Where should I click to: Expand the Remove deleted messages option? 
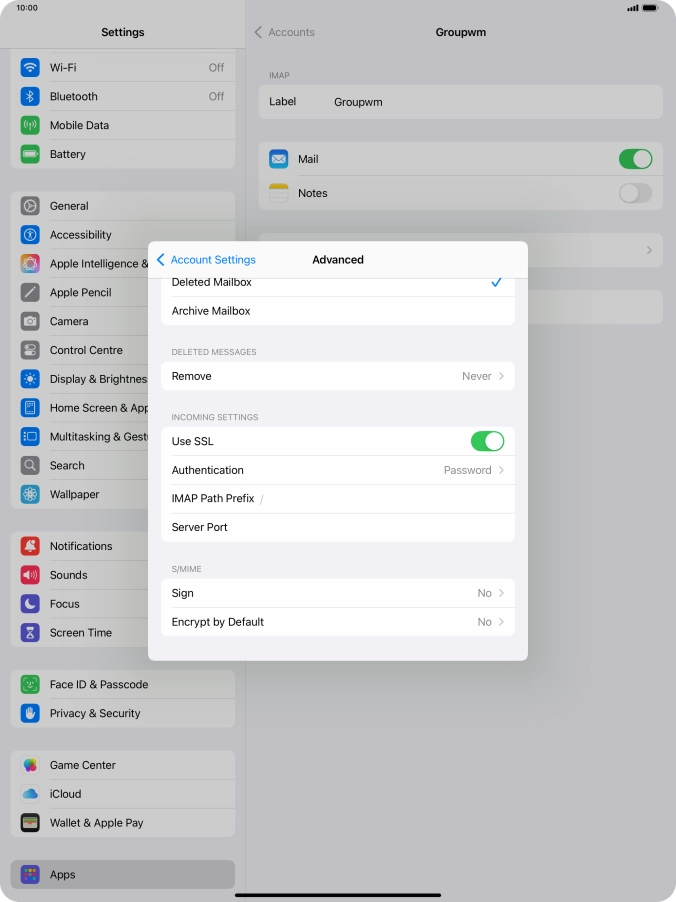(338, 377)
